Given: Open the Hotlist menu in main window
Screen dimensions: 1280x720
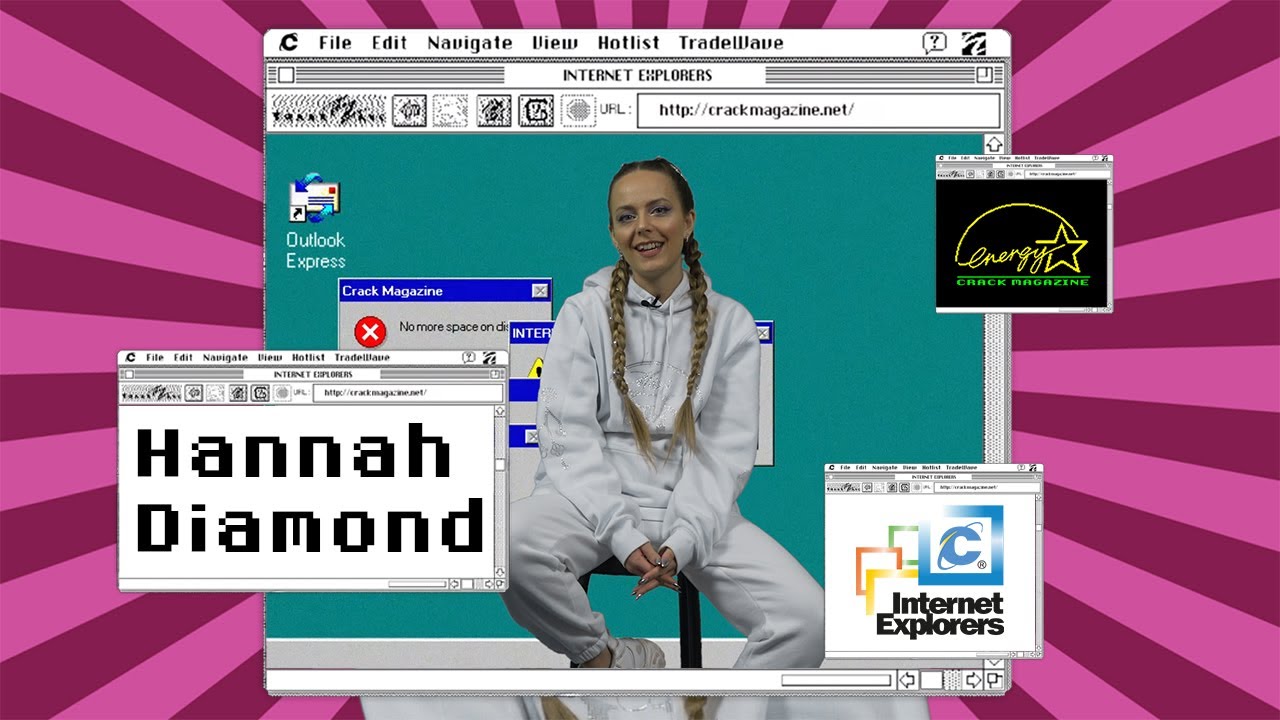Looking at the screenshot, I should pos(629,43).
